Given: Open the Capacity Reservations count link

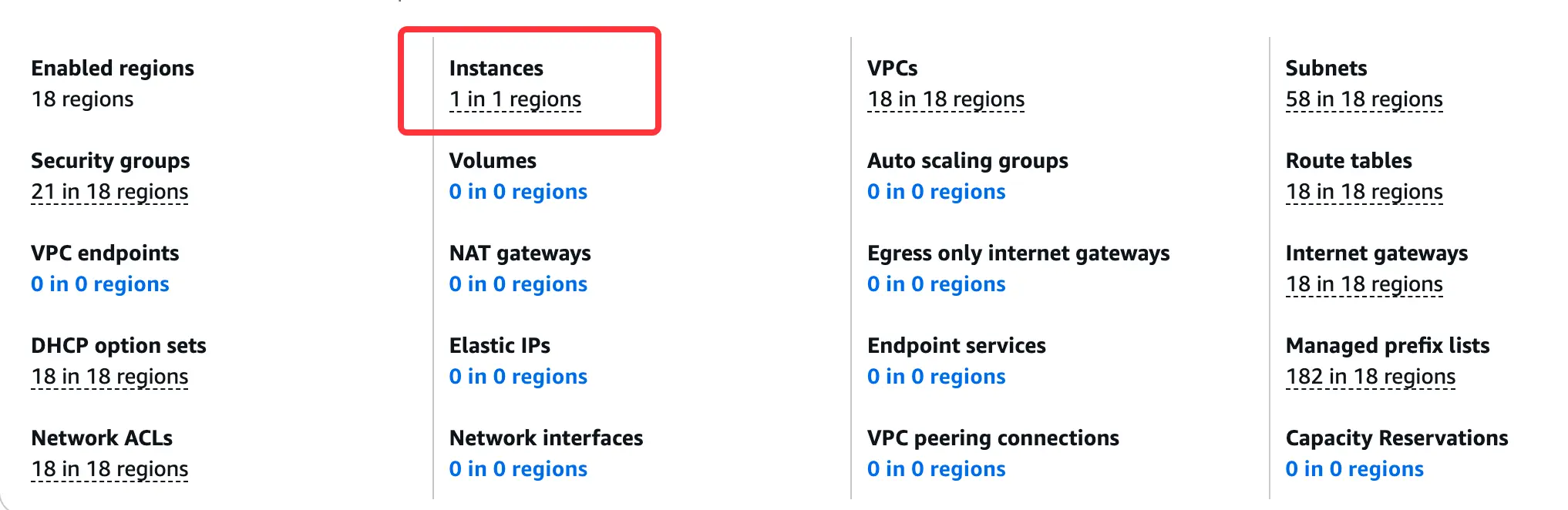Looking at the screenshot, I should [x=1354, y=469].
